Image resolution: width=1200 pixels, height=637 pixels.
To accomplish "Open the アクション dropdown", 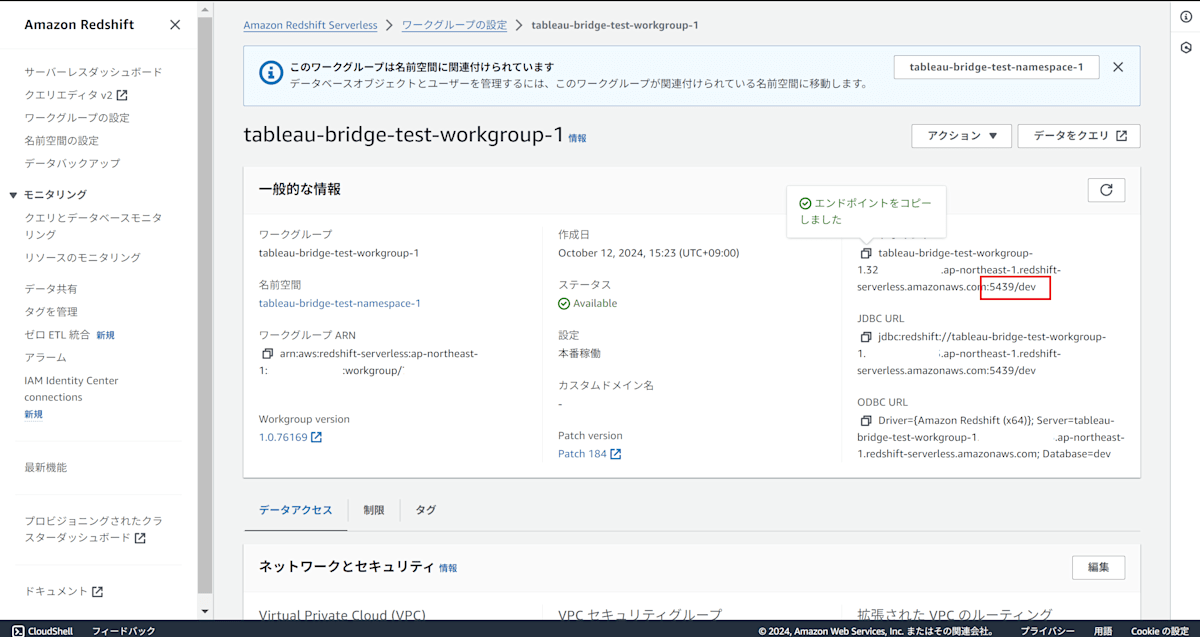I will 962,136.
